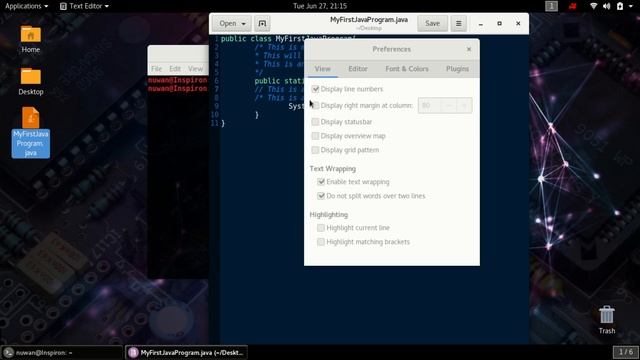
Task: Enable Display overview map checkbox
Action: 315,136
